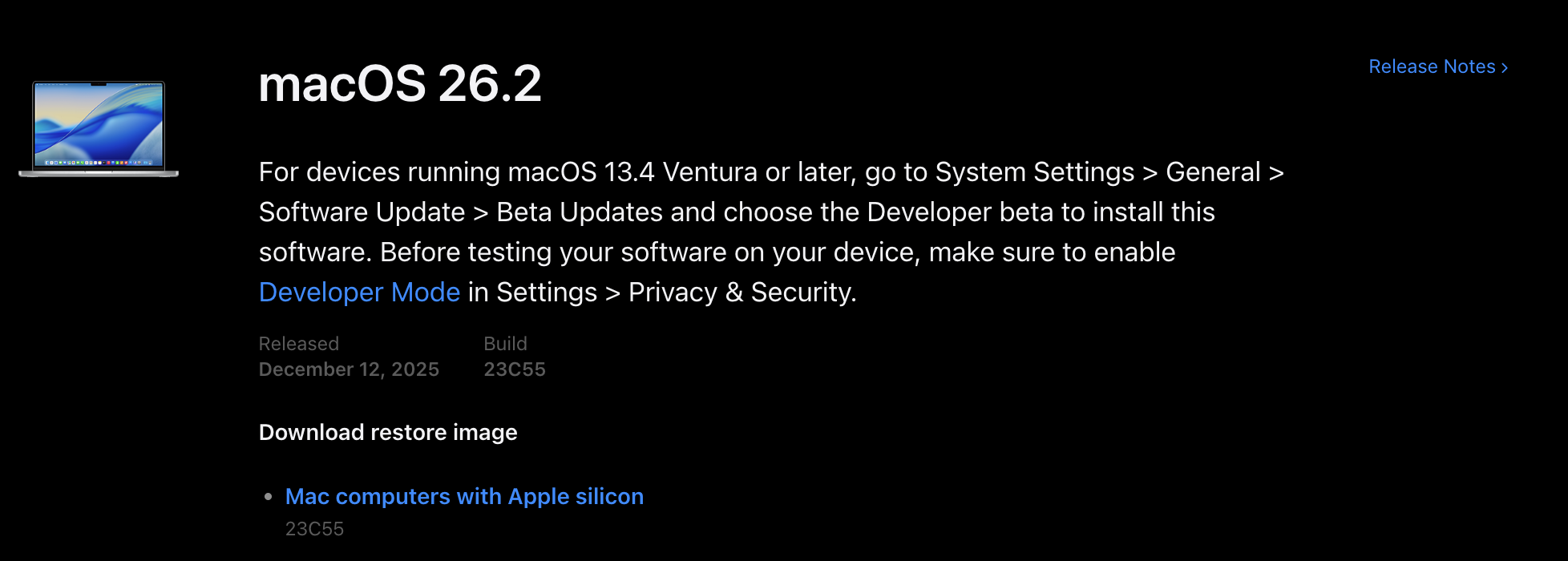Click the Build label
Viewport: 1568px width, 561px height.
pyautogui.click(x=505, y=343)
